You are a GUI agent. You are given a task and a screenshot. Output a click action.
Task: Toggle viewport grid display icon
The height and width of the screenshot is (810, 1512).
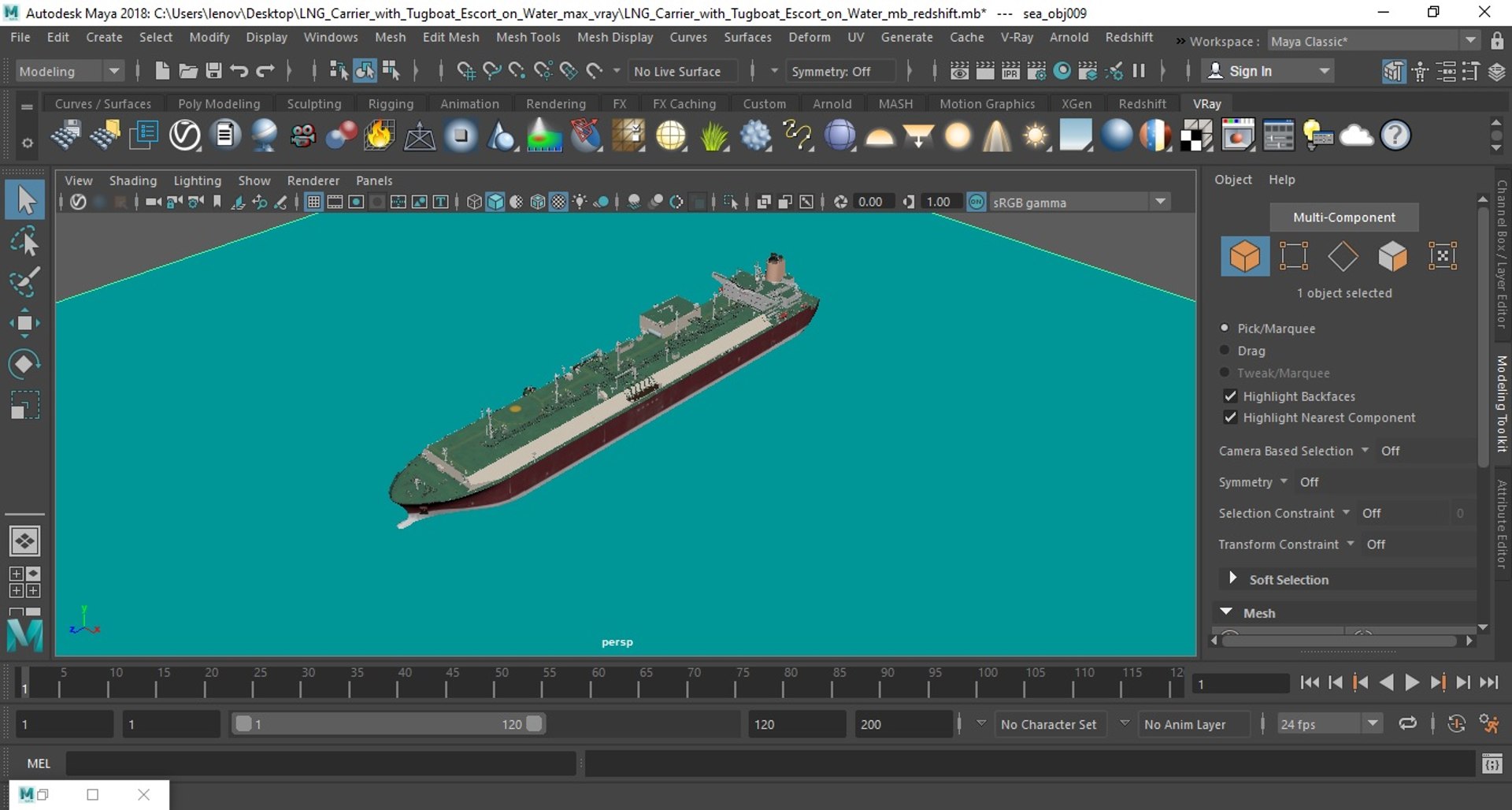coord(313,202)
